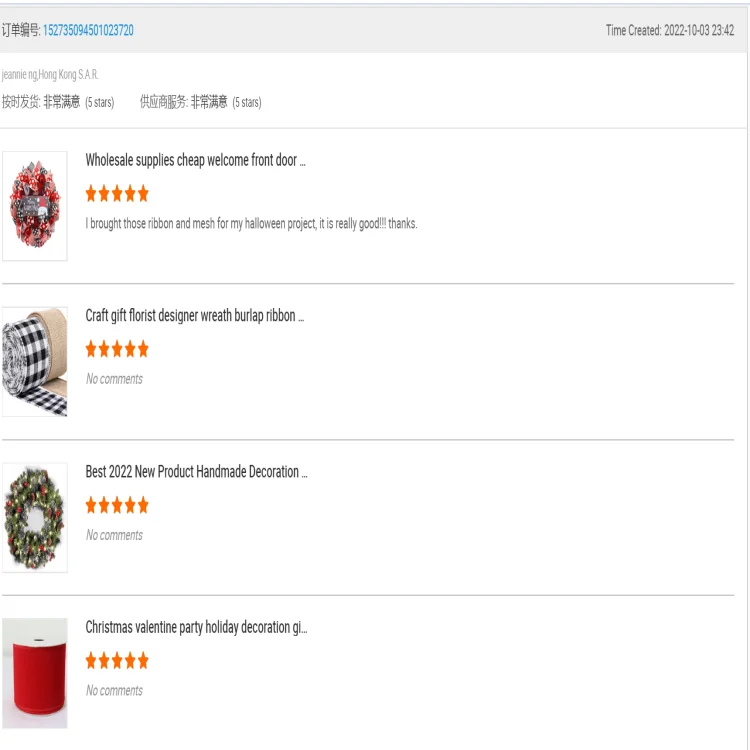Open order number 152735094501023720 link
The height and width of the screenshot is (750, 750).
point(88,30)
